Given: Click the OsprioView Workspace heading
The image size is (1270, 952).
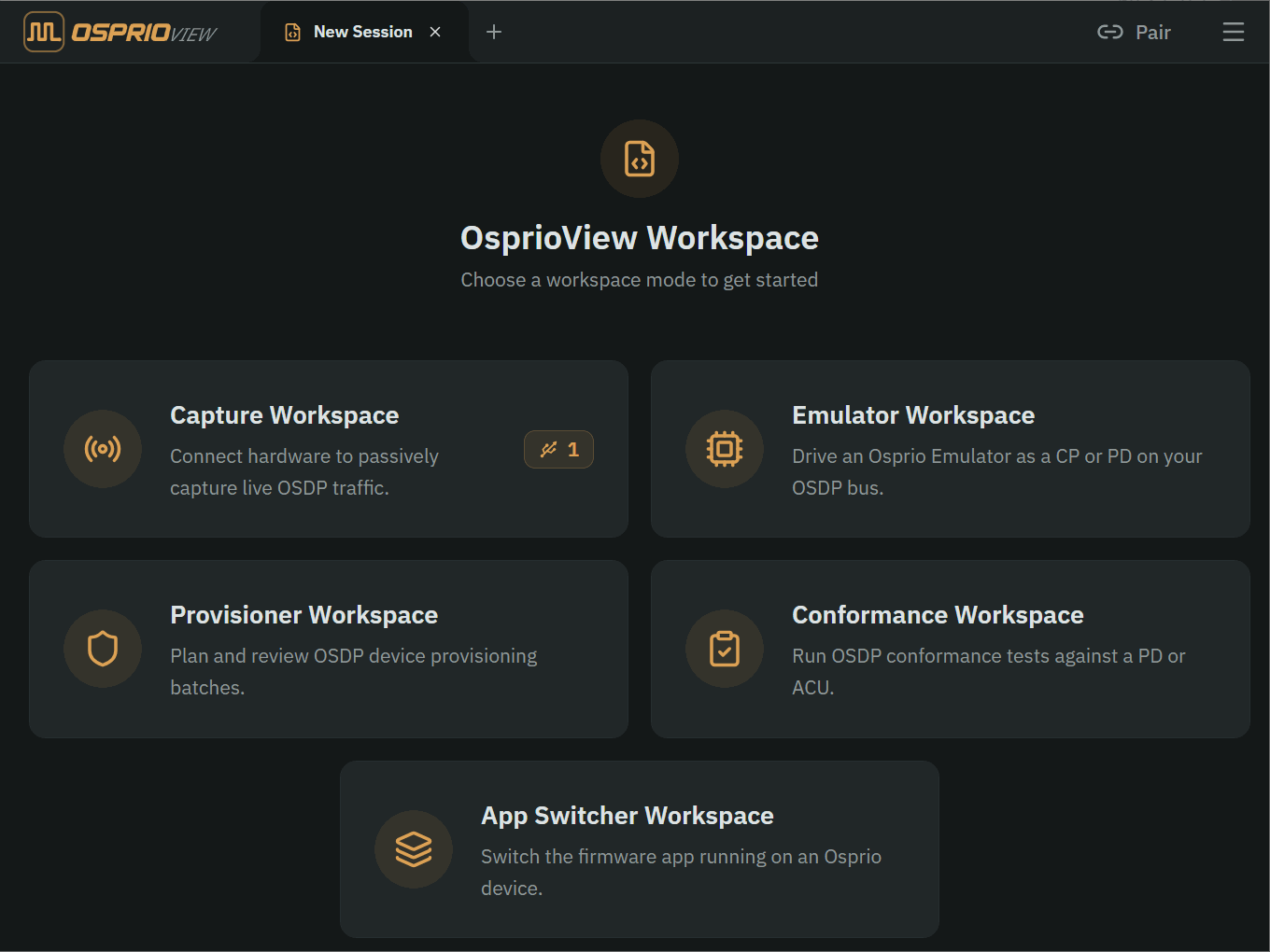Looking at the screenshot, I should tap(640, 238).
